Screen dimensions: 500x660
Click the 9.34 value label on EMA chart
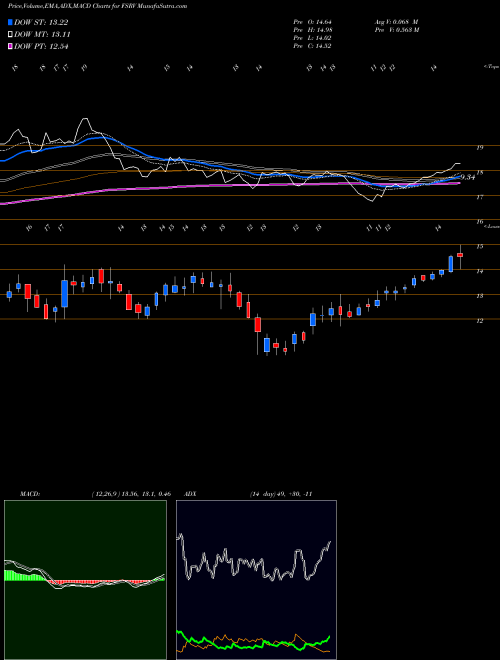[x=468, y=178]
